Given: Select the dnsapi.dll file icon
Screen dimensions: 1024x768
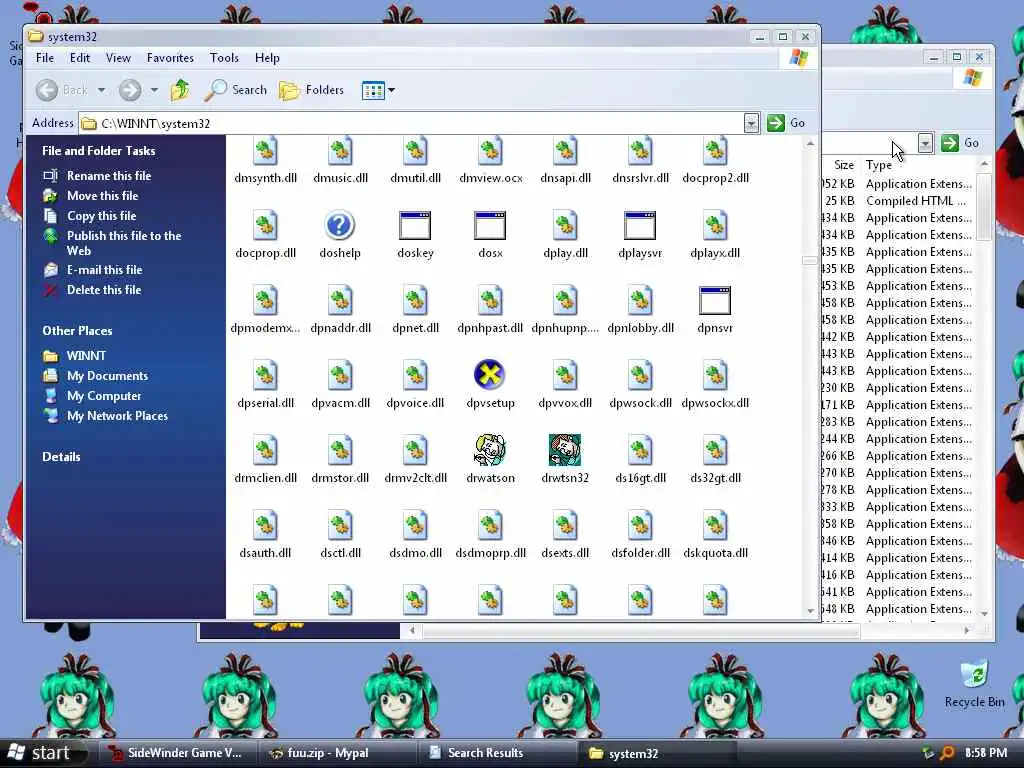Looking at the screenshot, I should pyautogui.click(x=565, y=152).
